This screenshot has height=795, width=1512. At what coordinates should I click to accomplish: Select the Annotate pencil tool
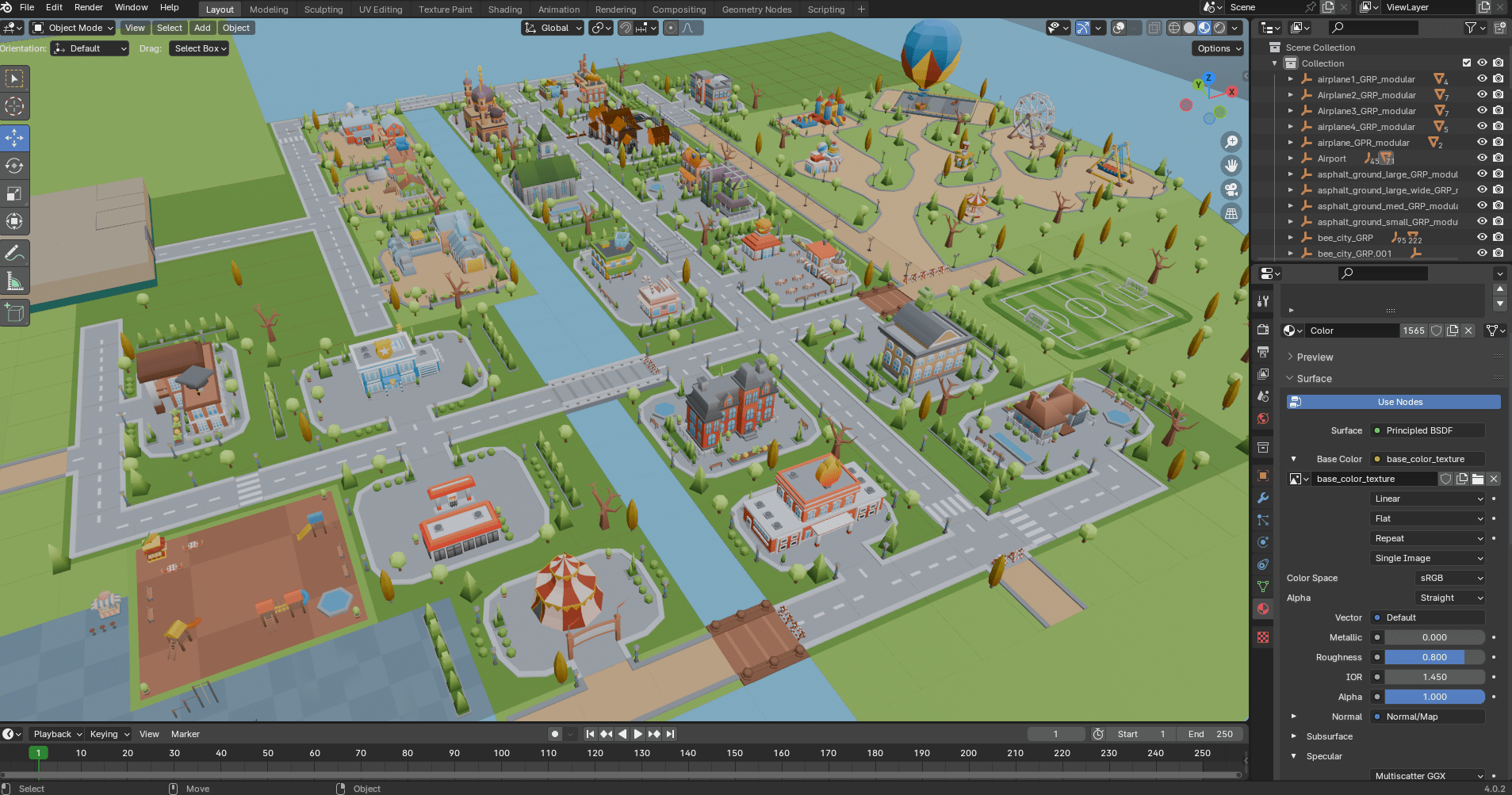[x=14, y=253]
